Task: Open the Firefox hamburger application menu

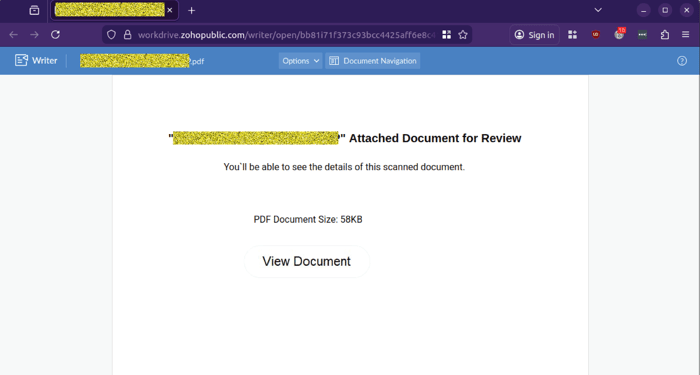Action: click(x=686, y=35)
